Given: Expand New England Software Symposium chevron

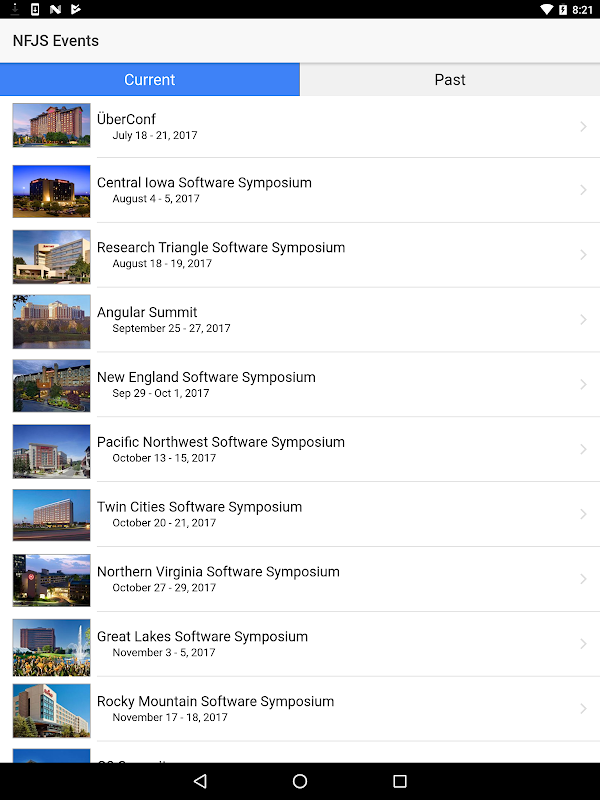Looking at the screenshot, I should point(583,384).
